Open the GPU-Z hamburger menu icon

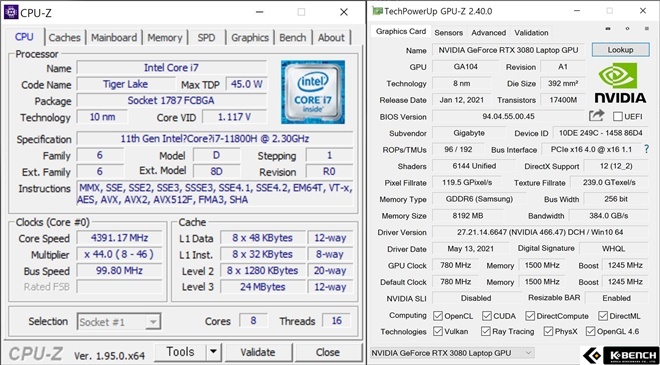pyautogui.click(x=647, y=29)
